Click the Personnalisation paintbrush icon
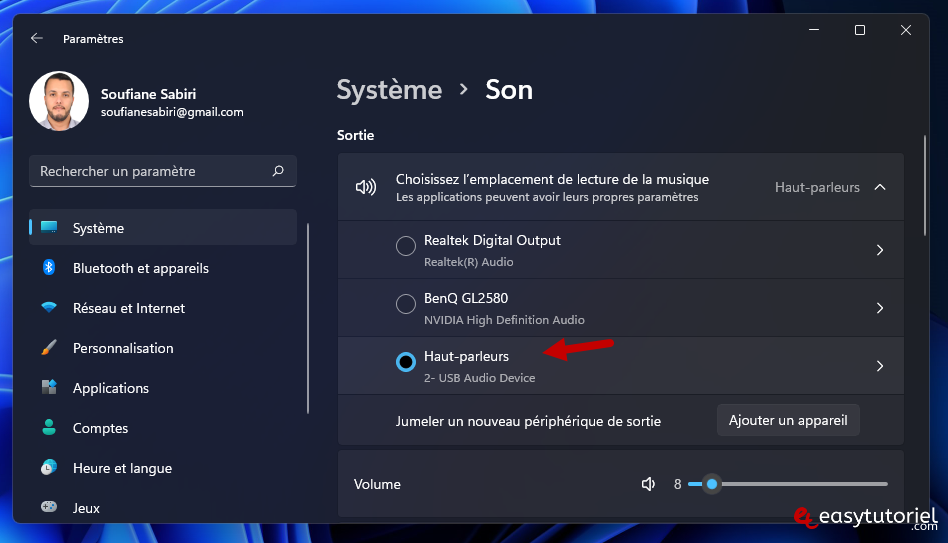 [49, 348]
